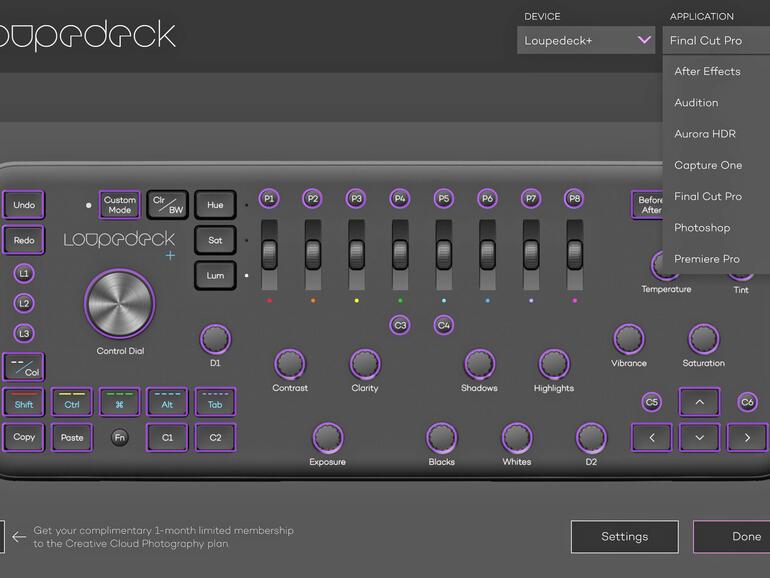Select the Hue mode key
770x578 pixels.
pos(215,205)
